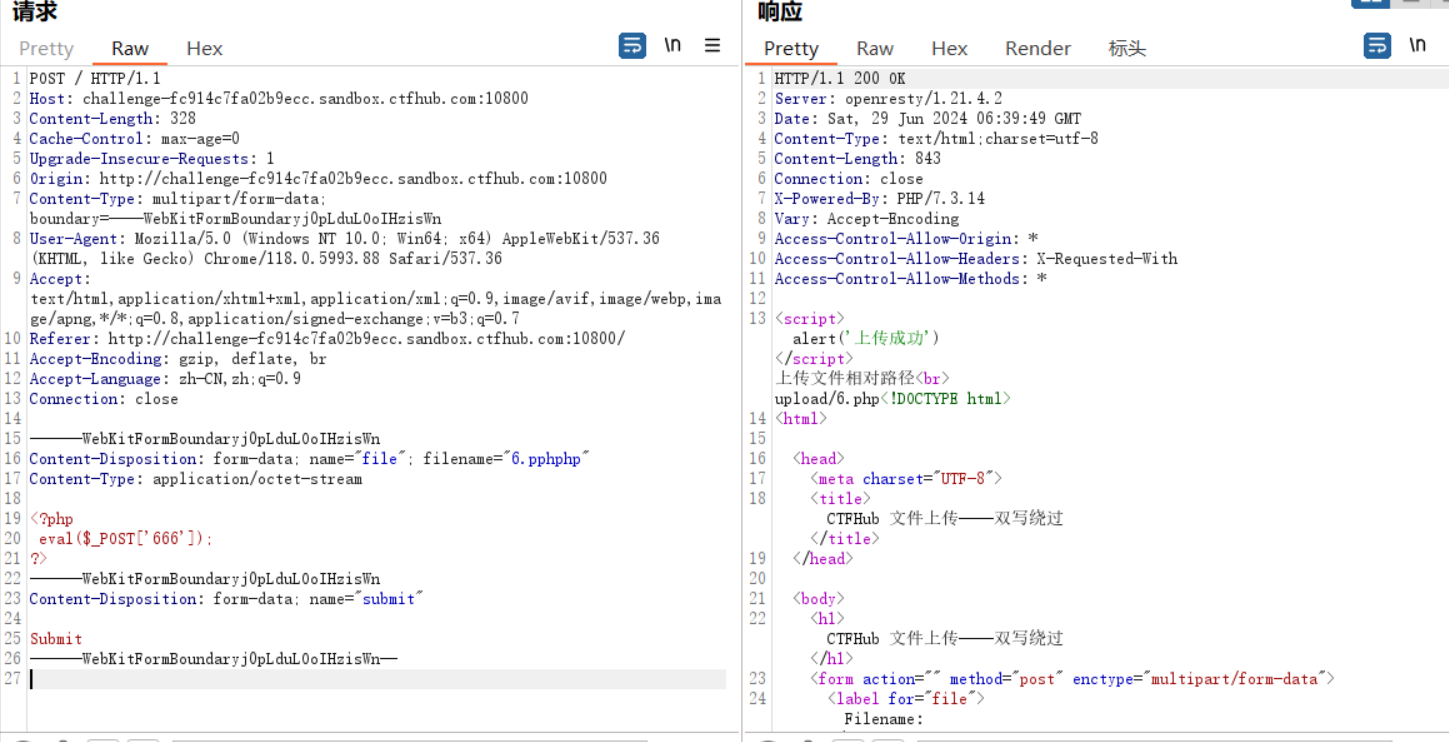The width and height of the screenshot is (1449, 742).
Task: Place cursor on empty line 27 of request
Action: [377, 679]
